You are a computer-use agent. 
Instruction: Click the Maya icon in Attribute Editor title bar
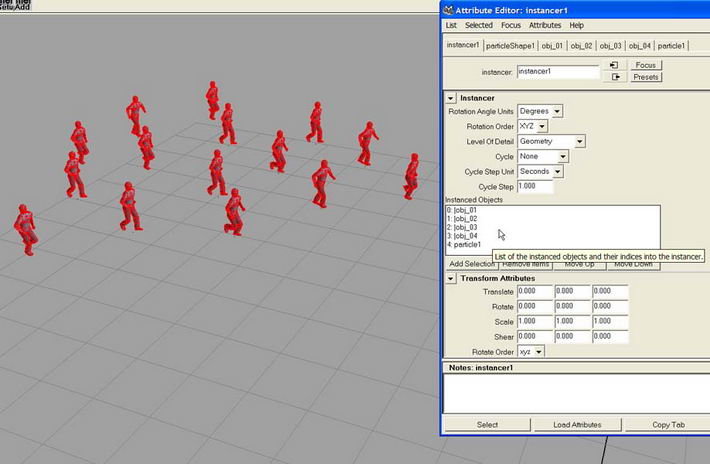tap(449, 9)
